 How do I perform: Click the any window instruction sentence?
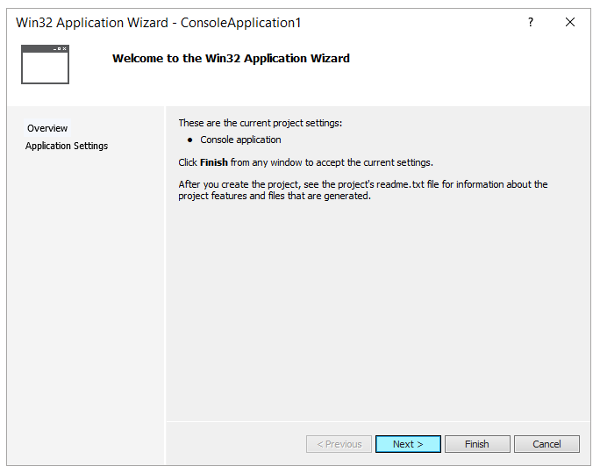pos(305,162)
